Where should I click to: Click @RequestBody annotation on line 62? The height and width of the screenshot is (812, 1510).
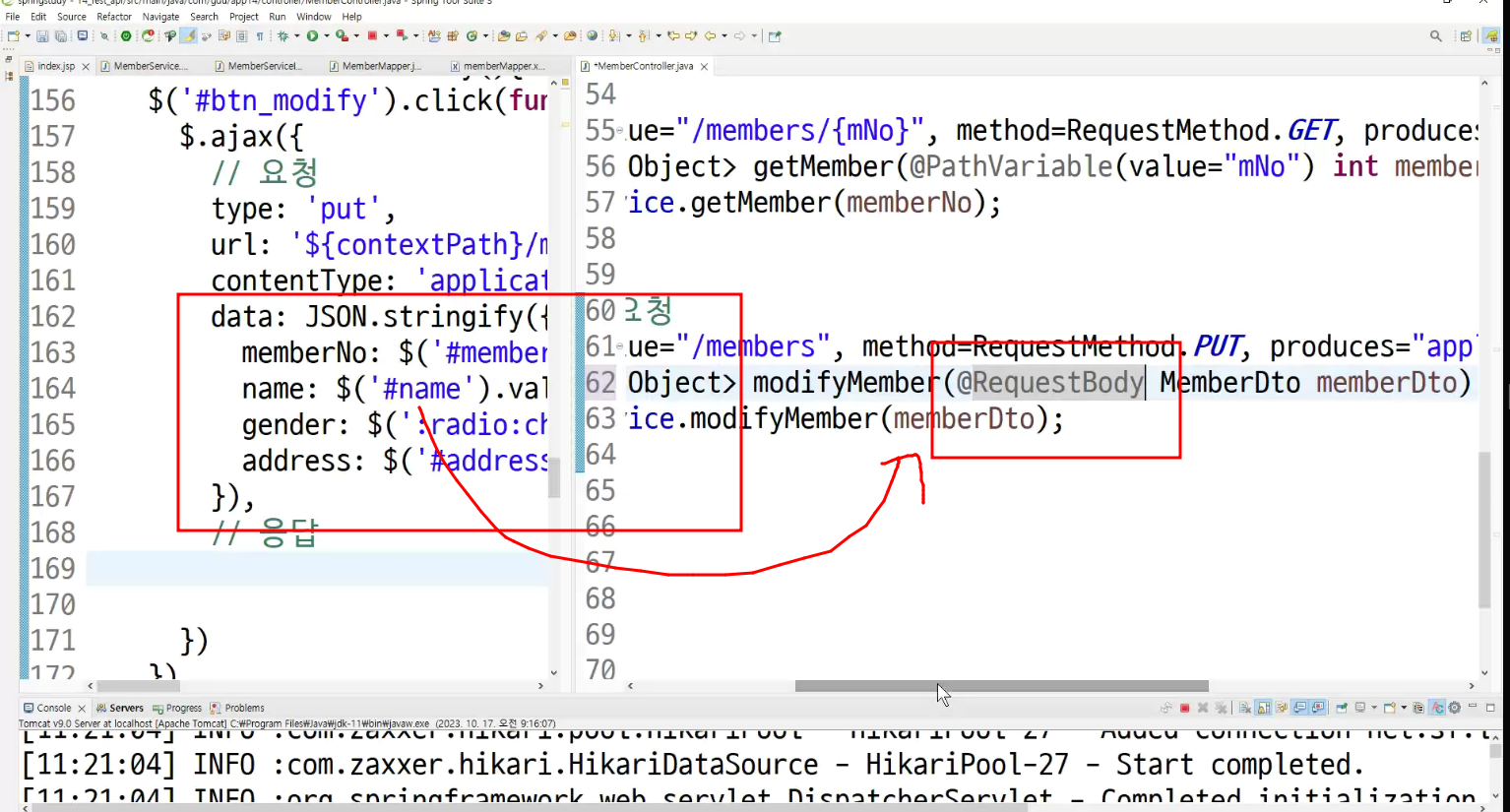(x=1050, y=383)
